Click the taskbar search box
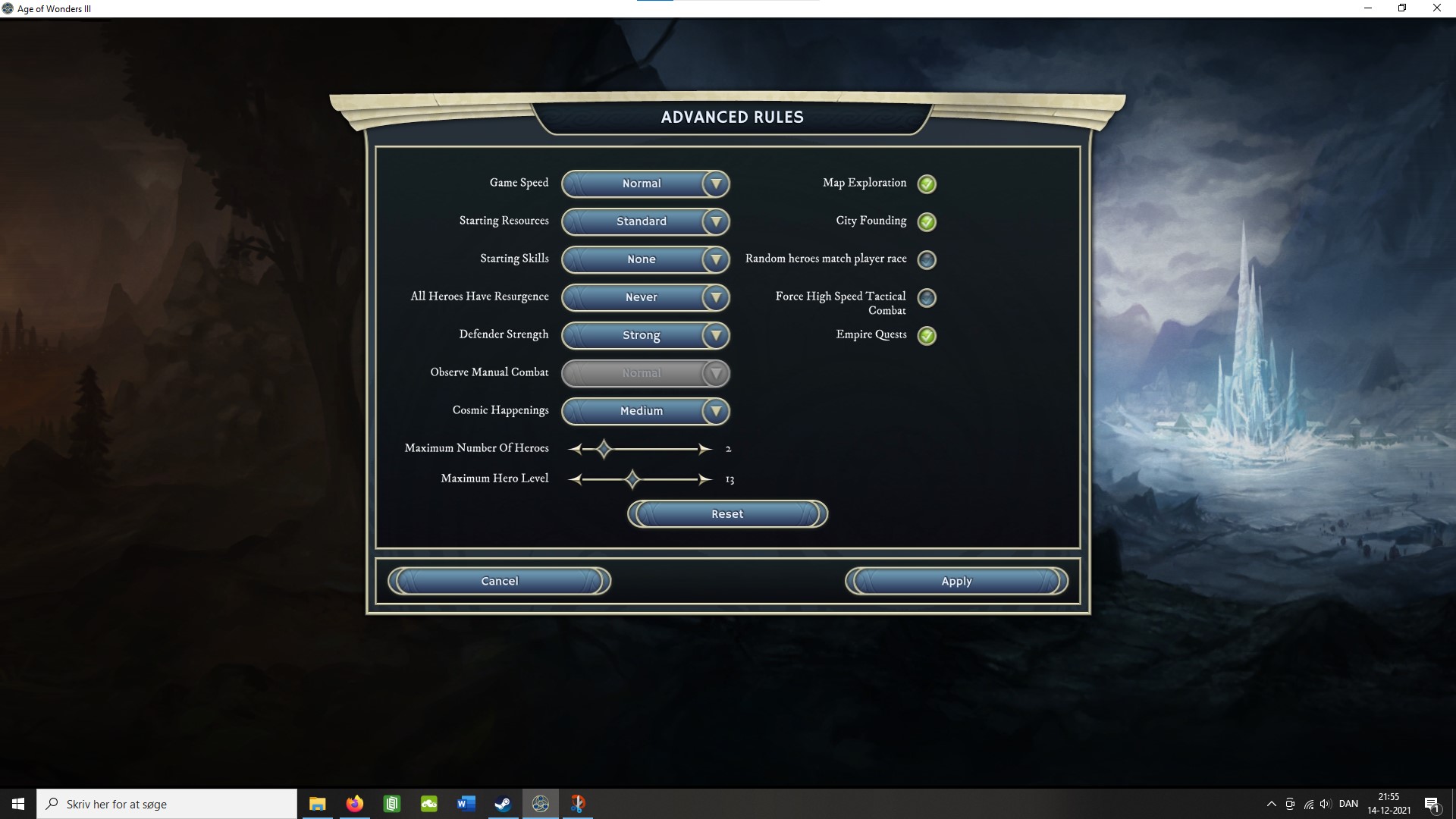This screenshot has height=819, width=1456. (x=167, y=804)
